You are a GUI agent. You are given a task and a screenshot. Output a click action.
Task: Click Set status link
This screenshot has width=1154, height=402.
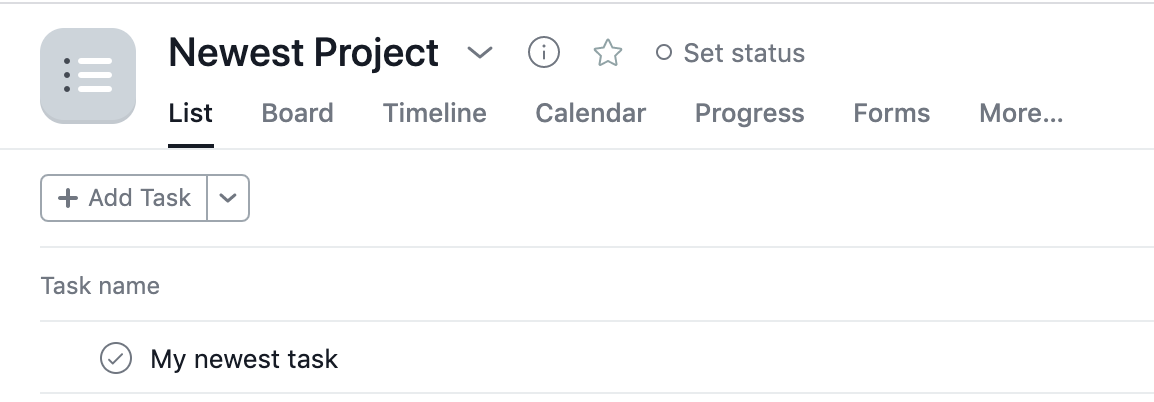[744, 53]
